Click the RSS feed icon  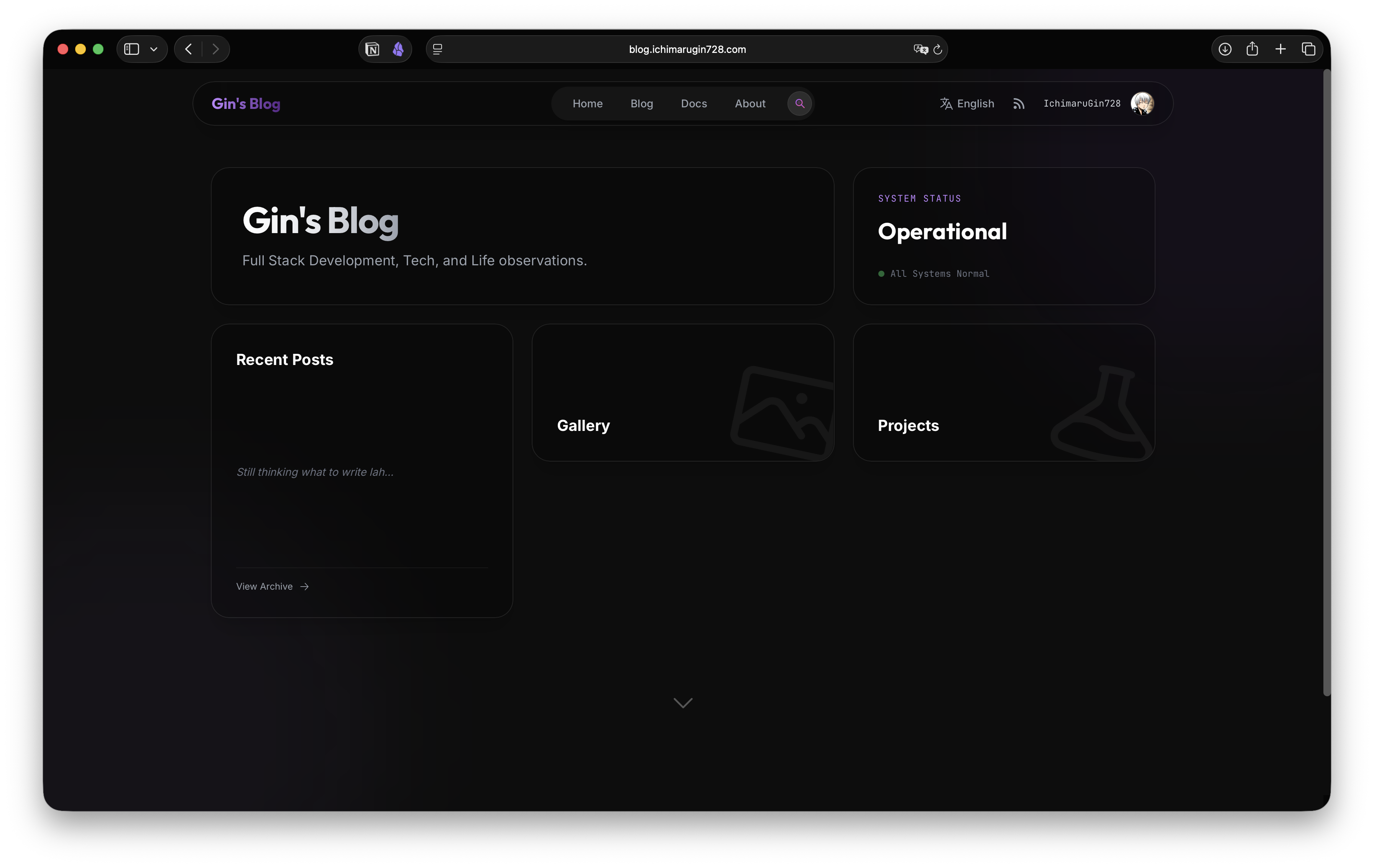(x=1019, y=103)
